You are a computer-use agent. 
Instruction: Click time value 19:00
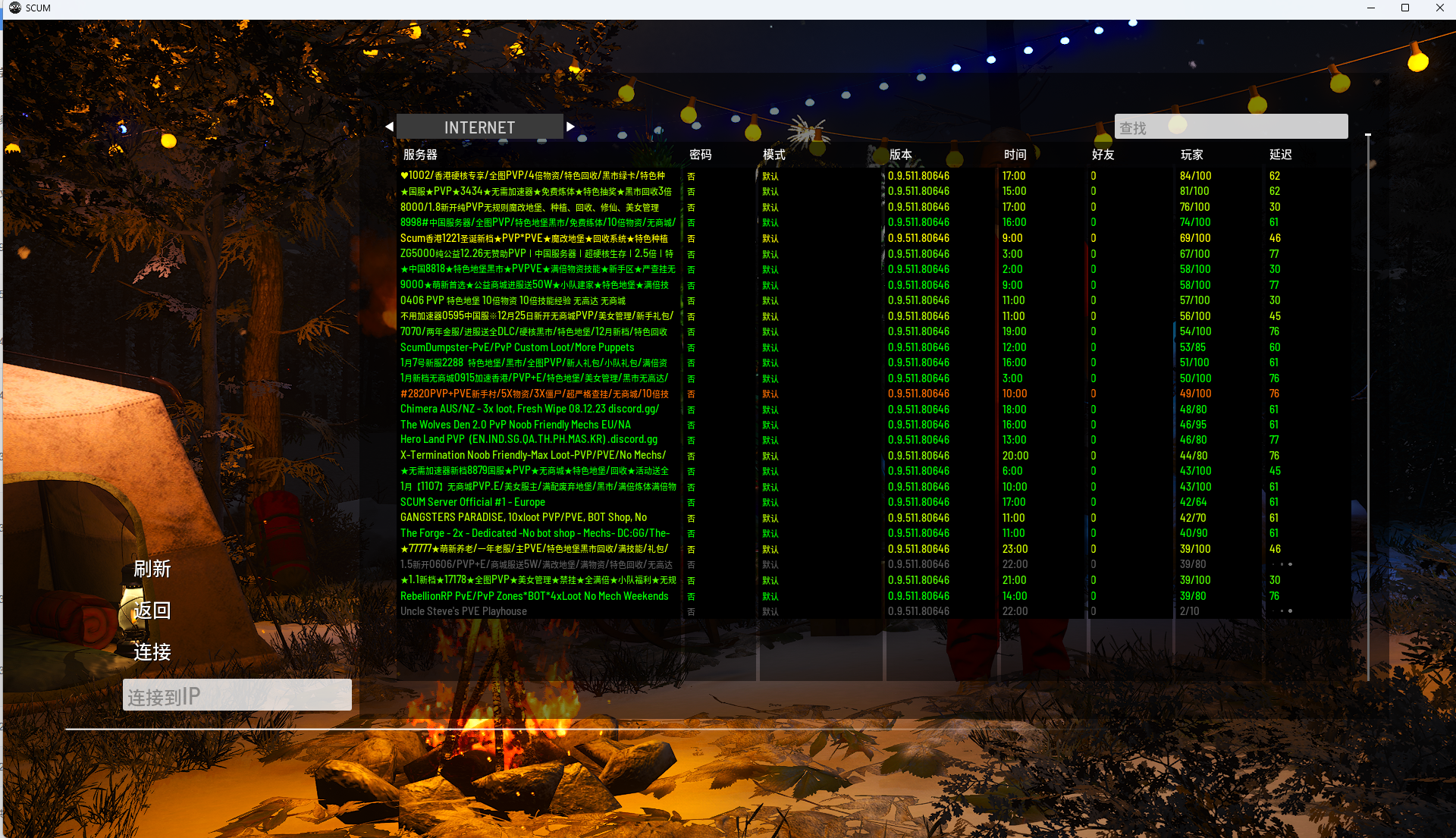point(1014,331)
